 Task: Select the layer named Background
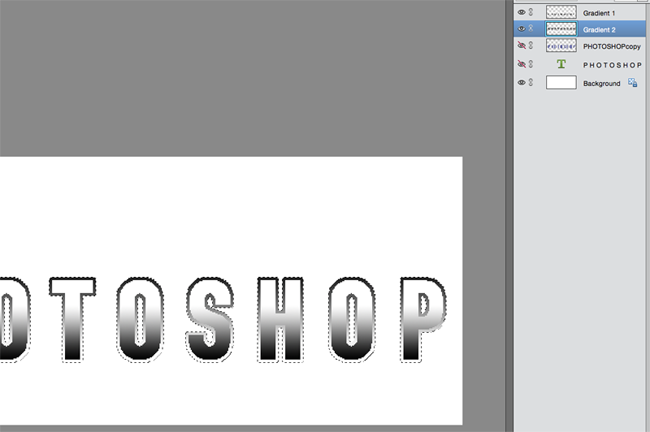(x=601, y=83)
